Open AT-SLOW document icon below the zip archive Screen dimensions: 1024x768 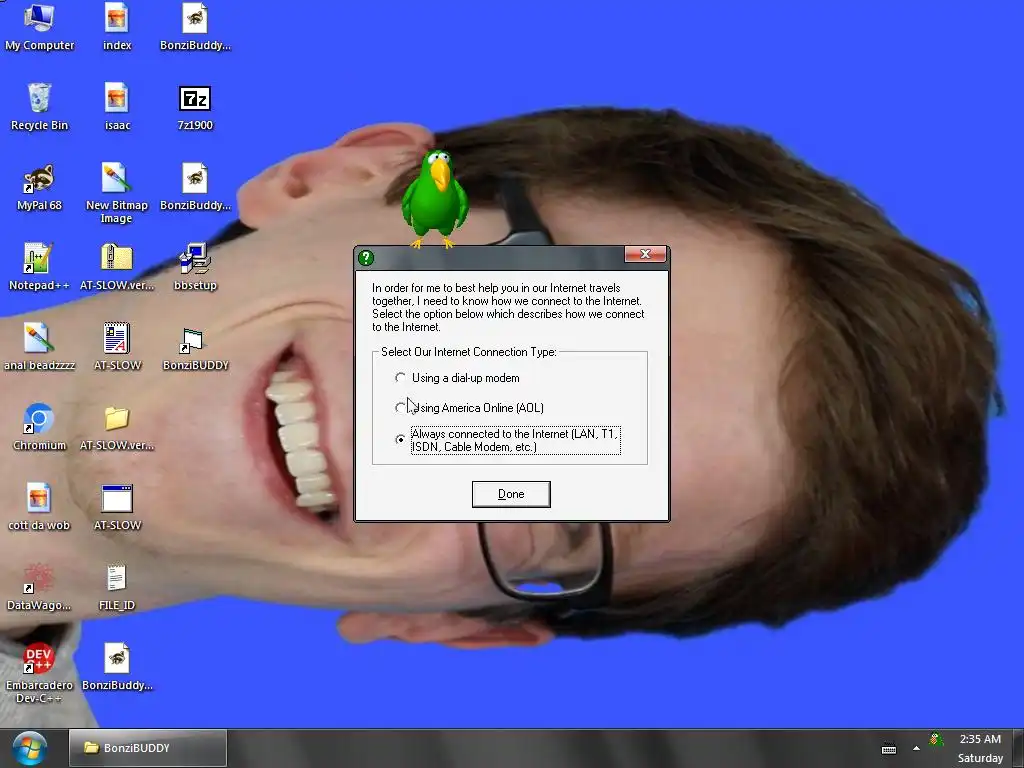[x=117, y=347]
